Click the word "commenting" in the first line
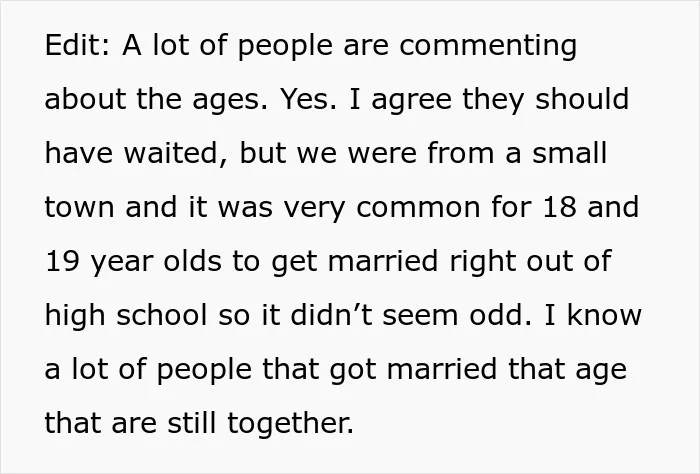Viewport: 700px width, 474px height. pyautogui.click(x=488, y=47)
